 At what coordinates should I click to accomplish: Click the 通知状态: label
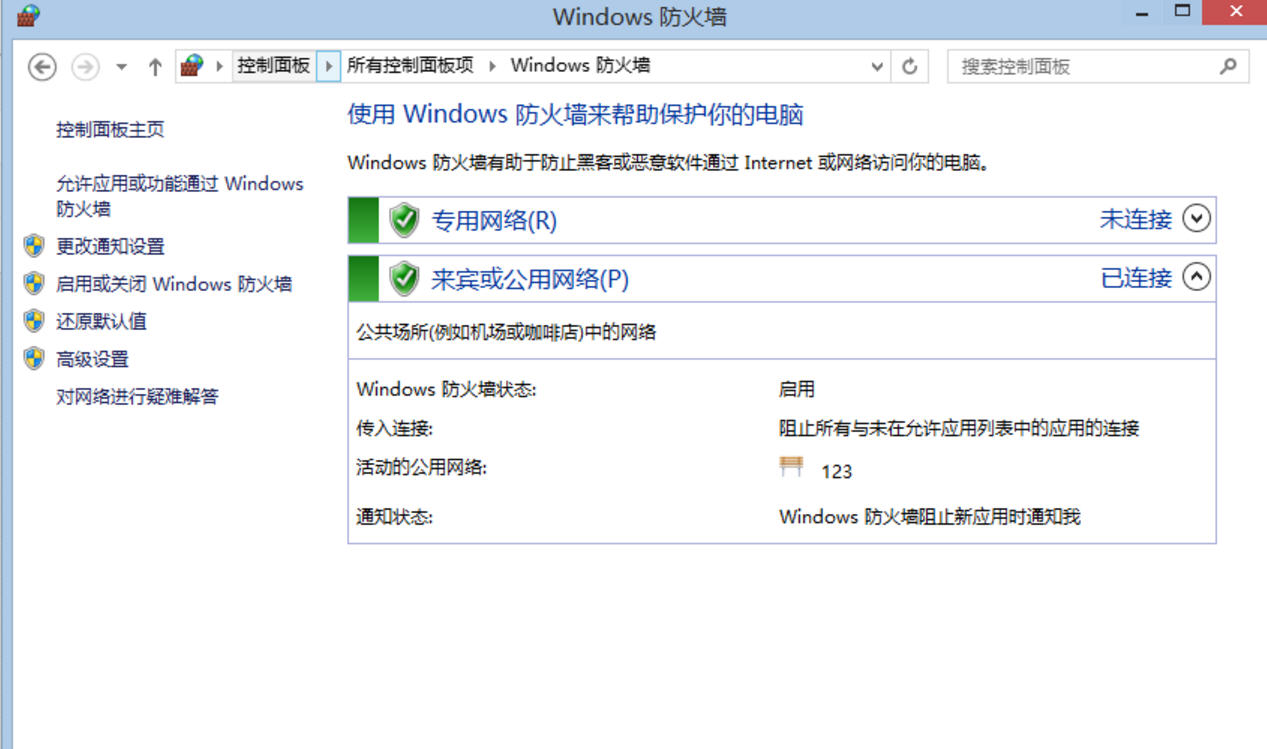[394, 517]
